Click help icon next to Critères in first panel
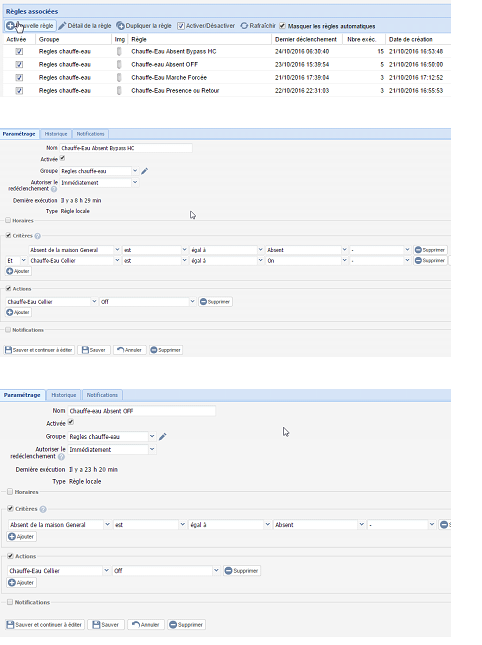 pyautogui.click(x=37, y=236)
